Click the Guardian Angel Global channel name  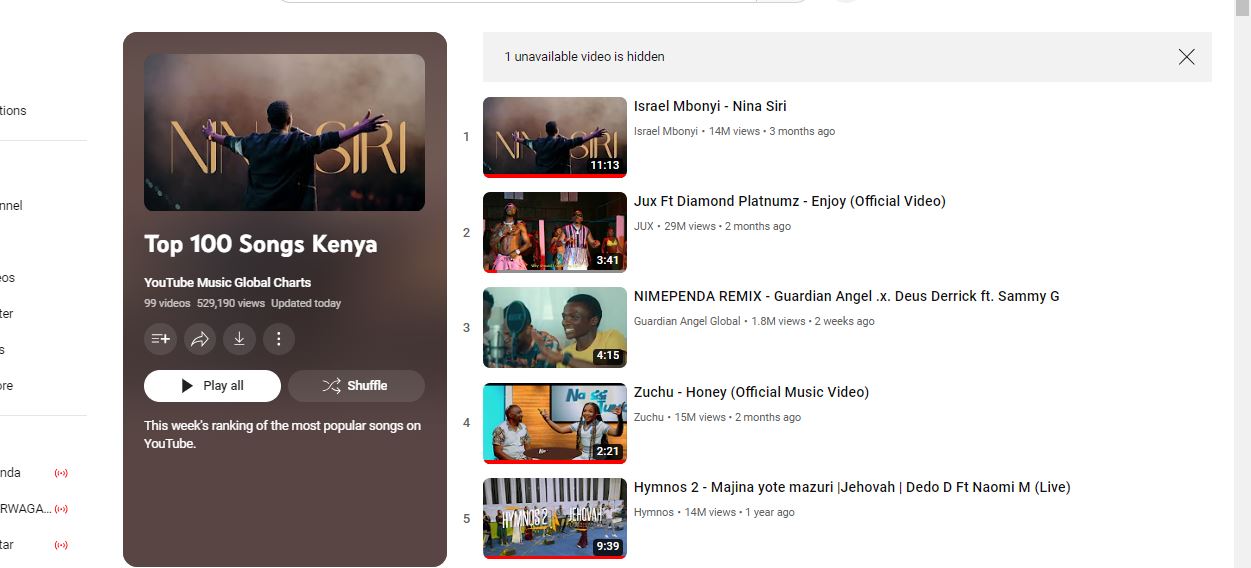tap(687, 321)
